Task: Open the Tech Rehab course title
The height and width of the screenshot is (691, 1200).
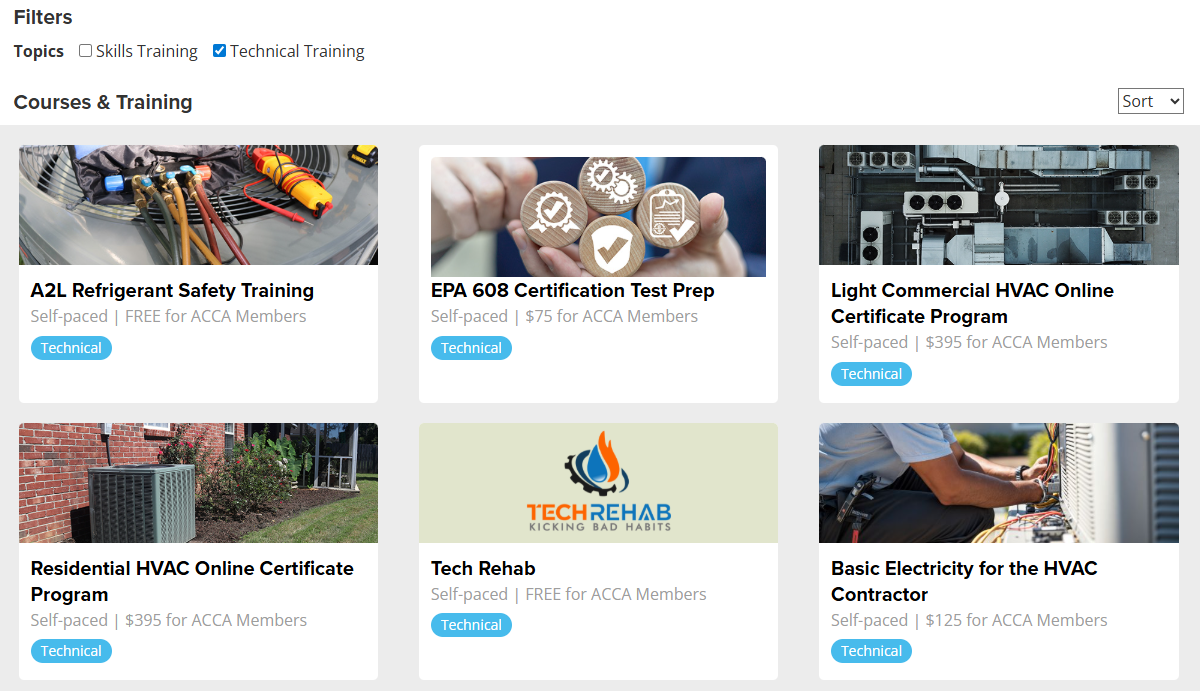Action: pyautogui.click(x=483, y=569)
